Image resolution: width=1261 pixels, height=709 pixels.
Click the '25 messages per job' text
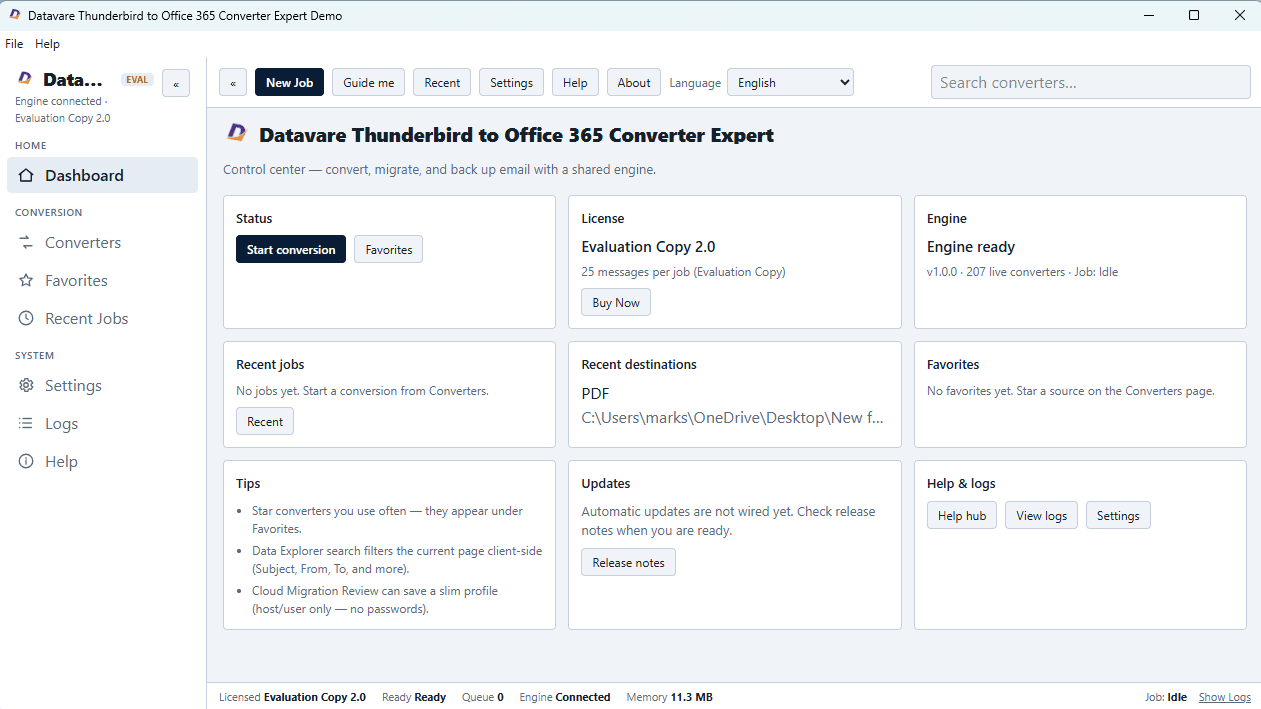683,272
